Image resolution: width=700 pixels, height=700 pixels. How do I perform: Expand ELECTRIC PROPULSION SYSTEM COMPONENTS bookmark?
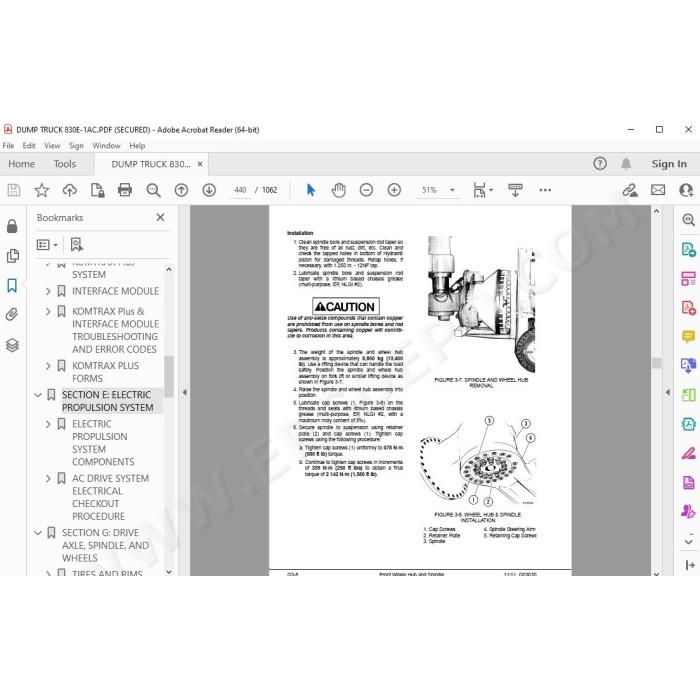[x=48, y=424]
